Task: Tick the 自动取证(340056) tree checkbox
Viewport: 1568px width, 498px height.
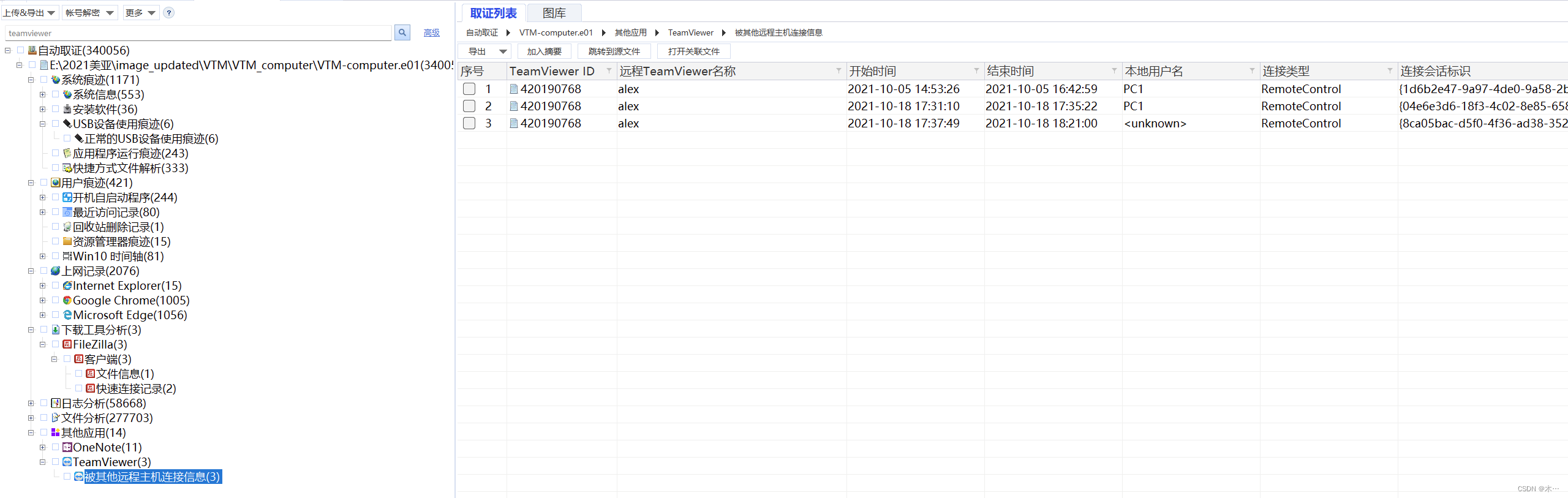Action: [x=20, y=50]
